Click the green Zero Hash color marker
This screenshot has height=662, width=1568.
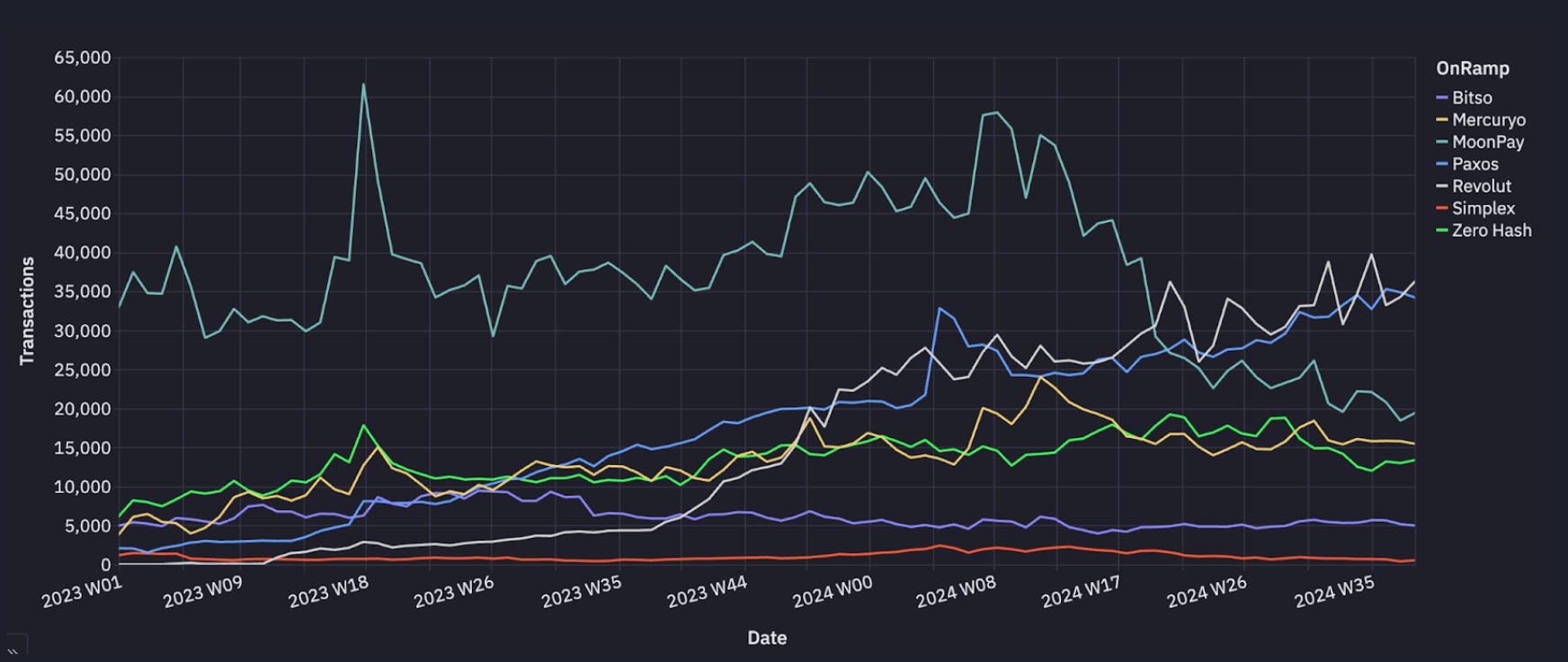click(x=1442, y=230)
